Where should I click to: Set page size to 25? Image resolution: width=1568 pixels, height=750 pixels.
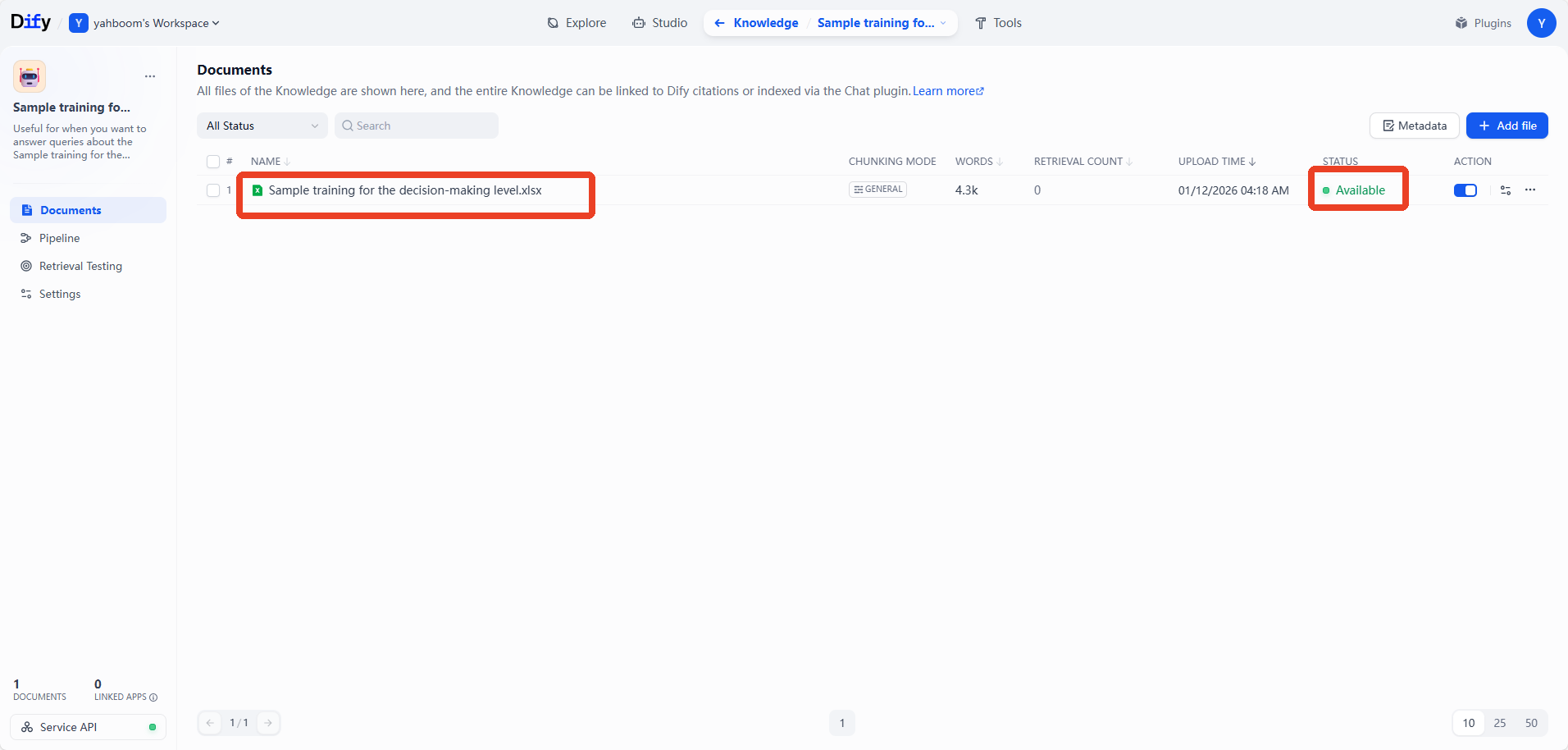(1500, 723)
